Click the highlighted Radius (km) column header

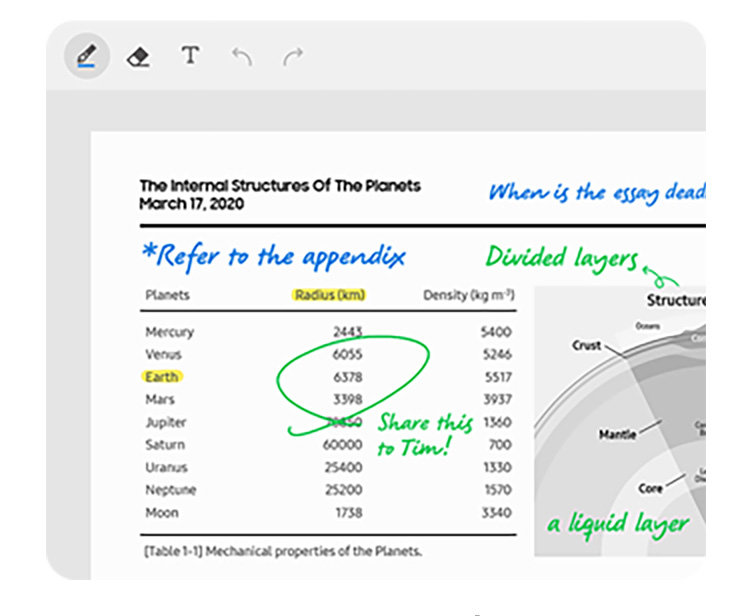click(330, 295)
